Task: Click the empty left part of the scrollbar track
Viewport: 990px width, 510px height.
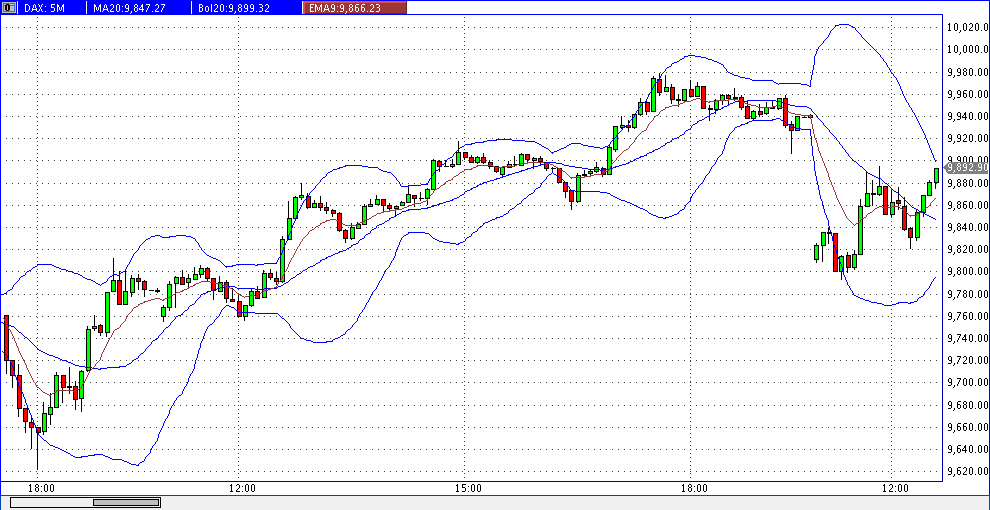Action: pos(52,502)
